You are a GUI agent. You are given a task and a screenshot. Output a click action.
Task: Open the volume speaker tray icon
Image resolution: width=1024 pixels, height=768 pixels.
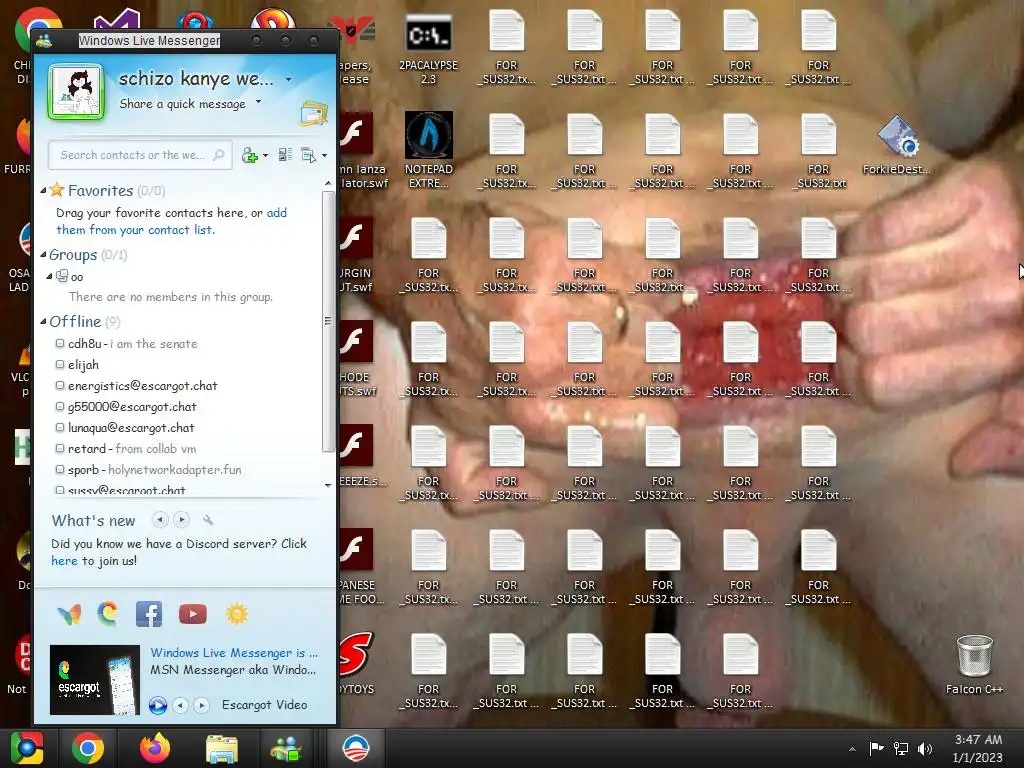point(925,748)
